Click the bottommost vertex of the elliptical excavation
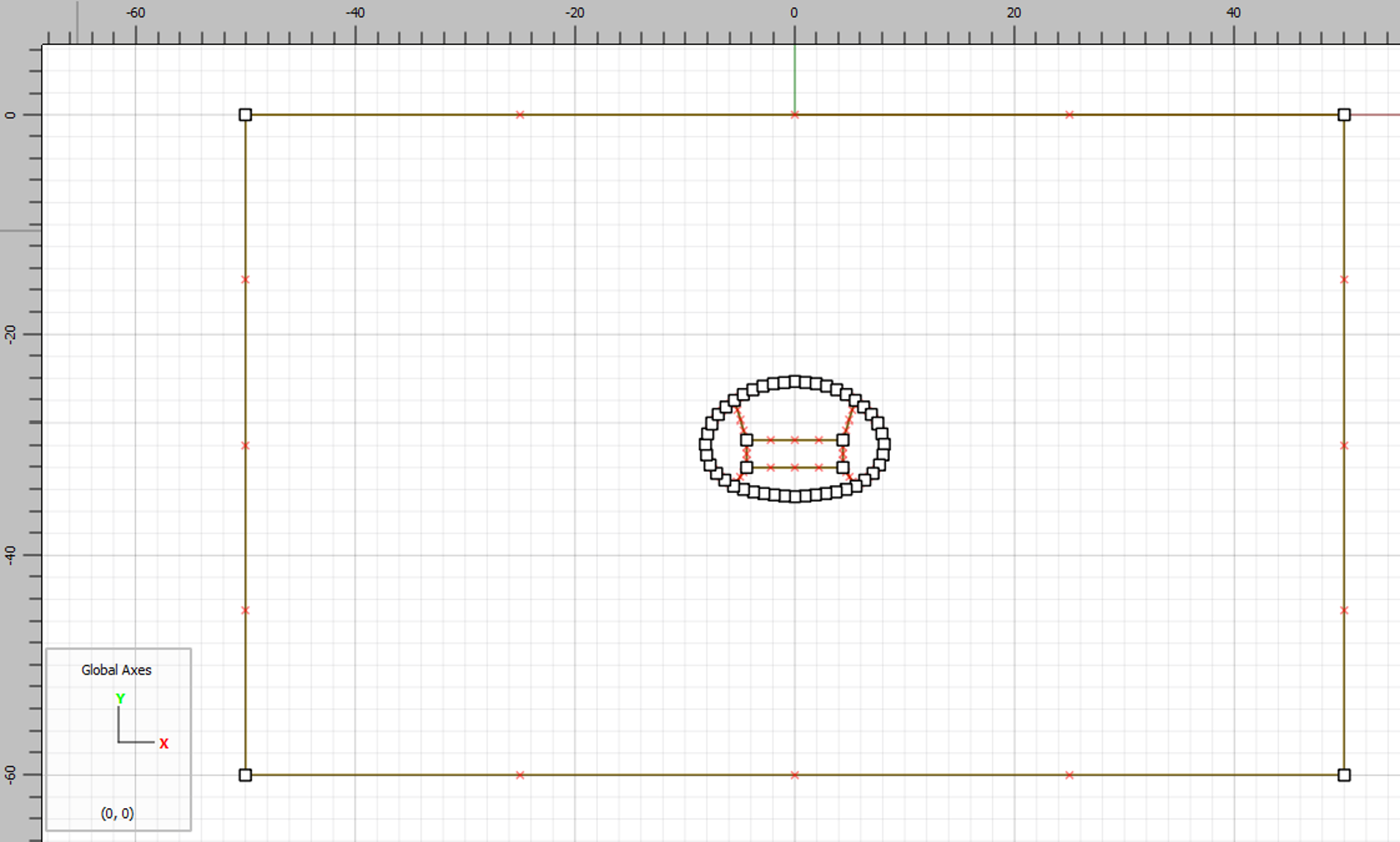Image resolution: width=1400 pixels, height=842 pixels. pos(795,497)
